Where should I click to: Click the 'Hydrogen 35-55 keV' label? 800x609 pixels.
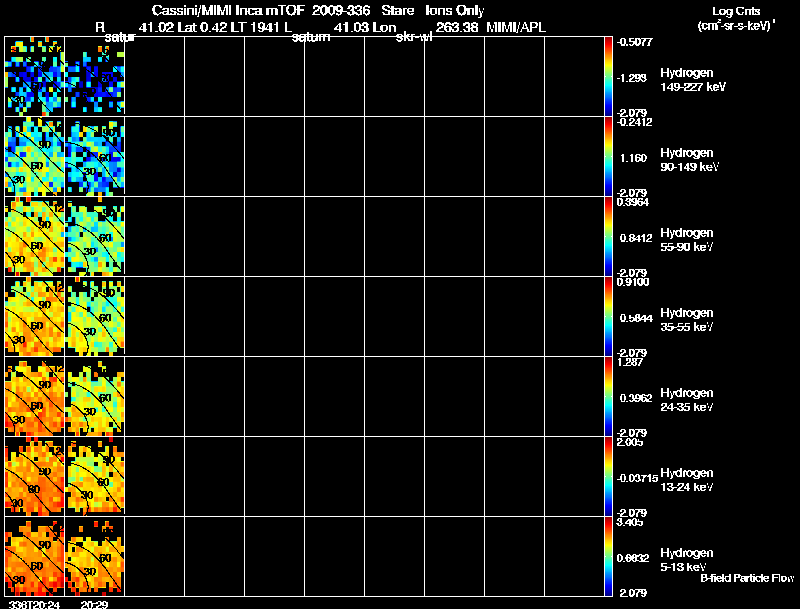687,320
